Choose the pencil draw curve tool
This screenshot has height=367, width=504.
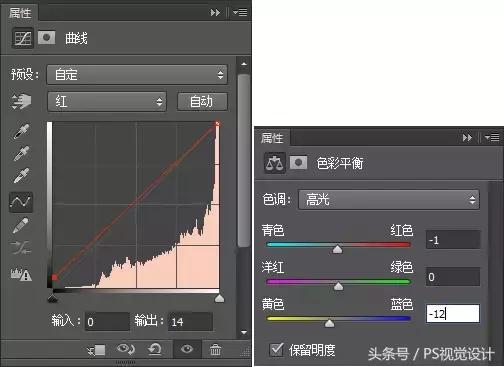point(21,226)
